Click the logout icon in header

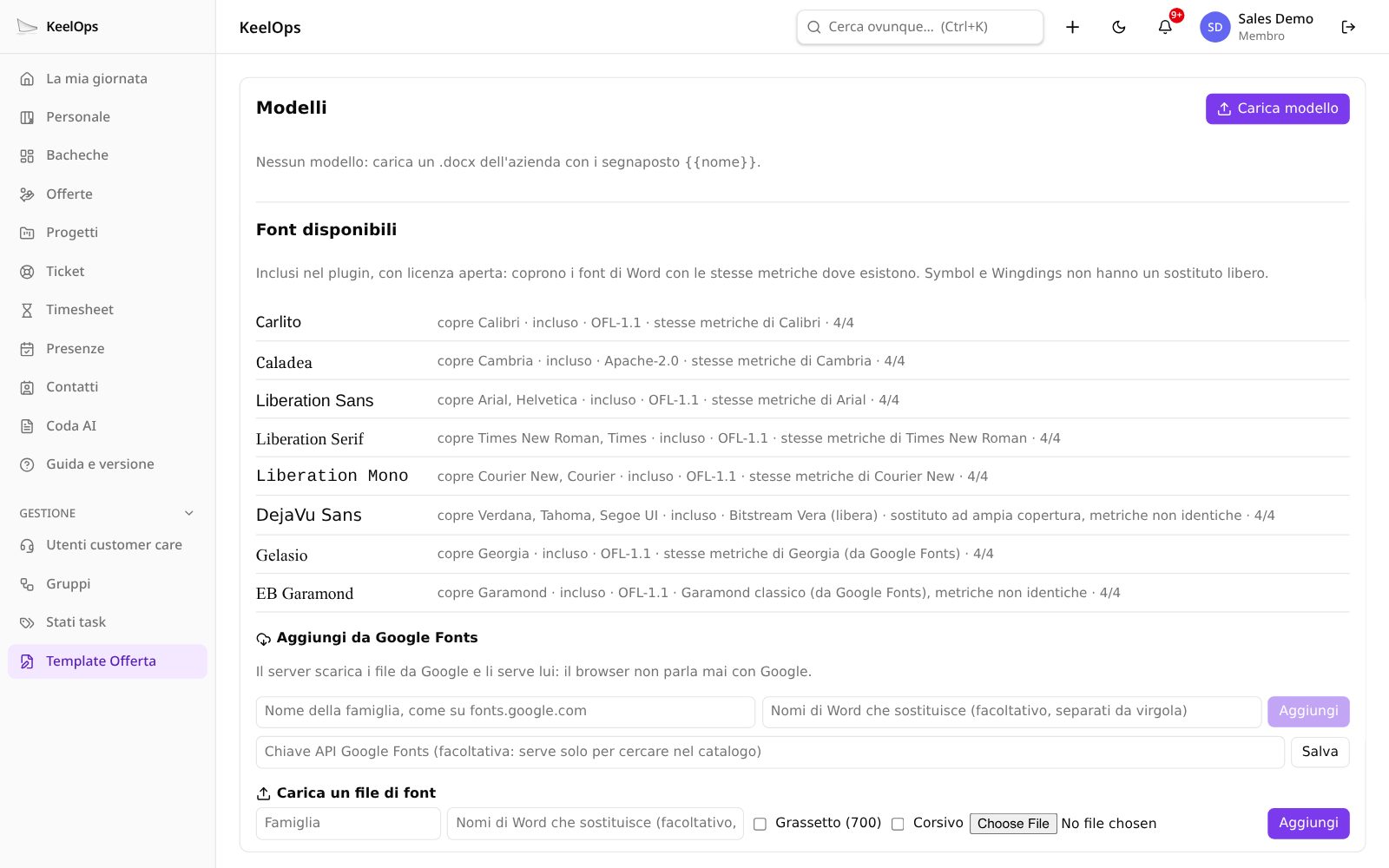point(1348,27)
